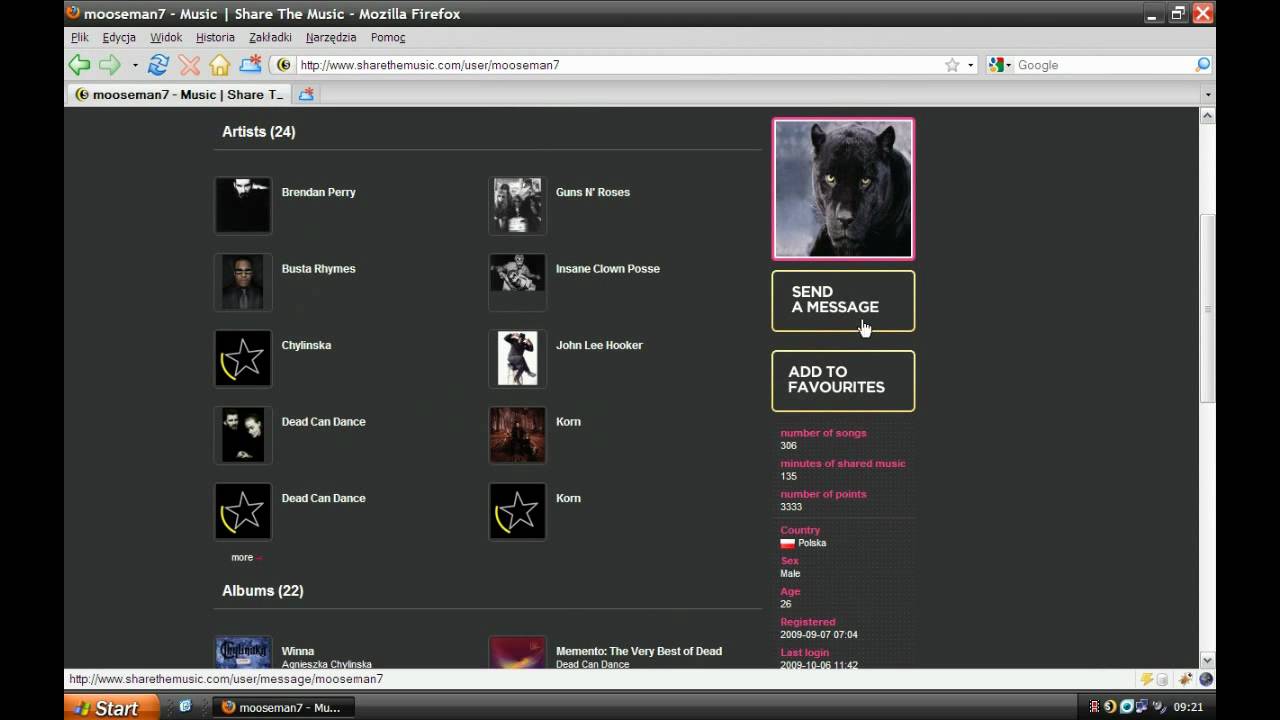Open the Winna album link

[x=298, y=651]
